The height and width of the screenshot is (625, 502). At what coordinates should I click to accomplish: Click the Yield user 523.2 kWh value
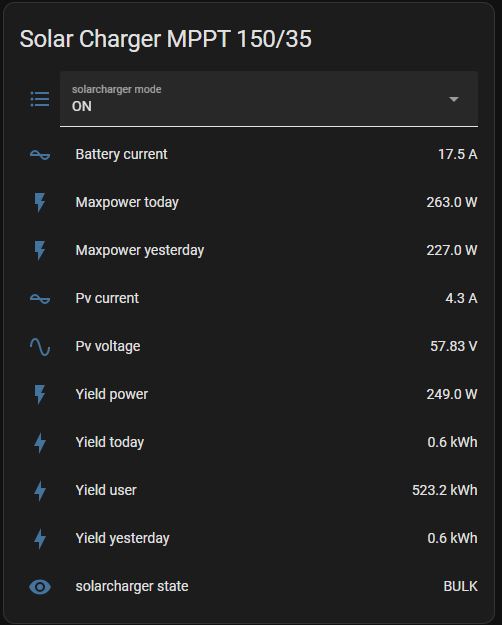tap(445, 490)
